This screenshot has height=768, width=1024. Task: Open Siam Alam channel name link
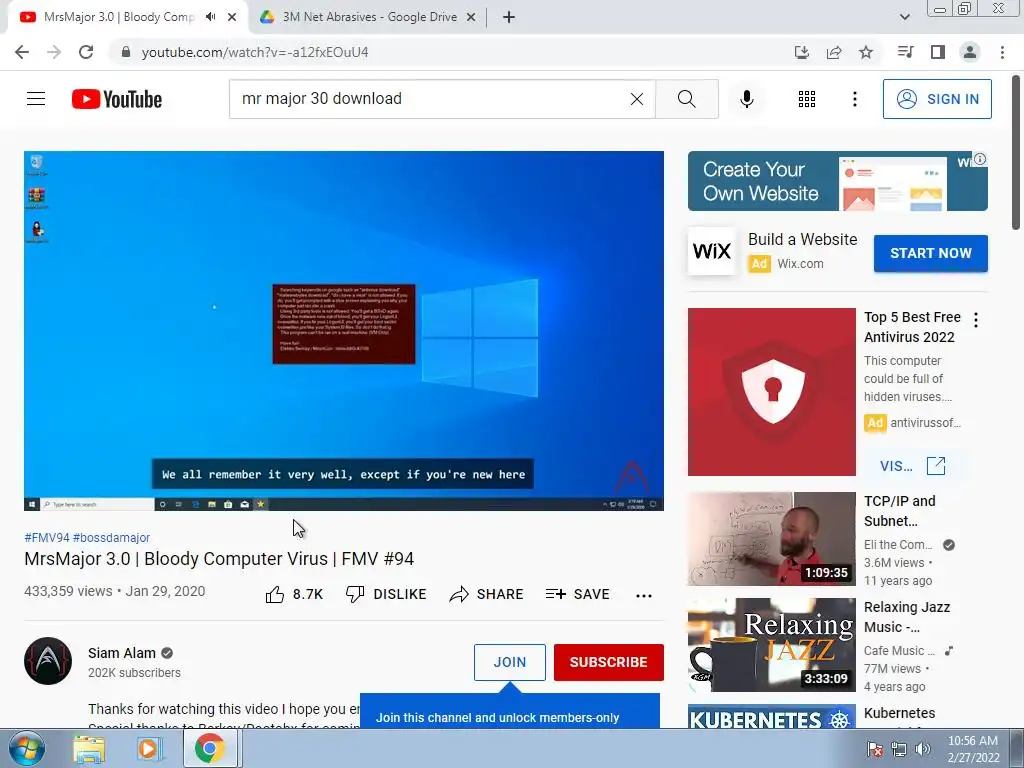point(122,653)
